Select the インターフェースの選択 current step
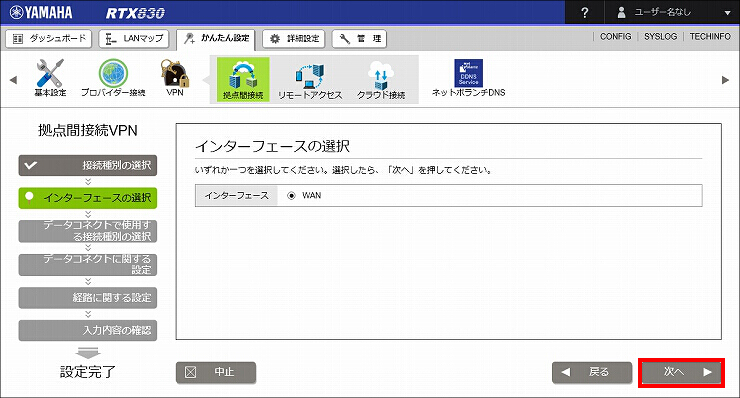740x398 pixels. tap(88, 198)
